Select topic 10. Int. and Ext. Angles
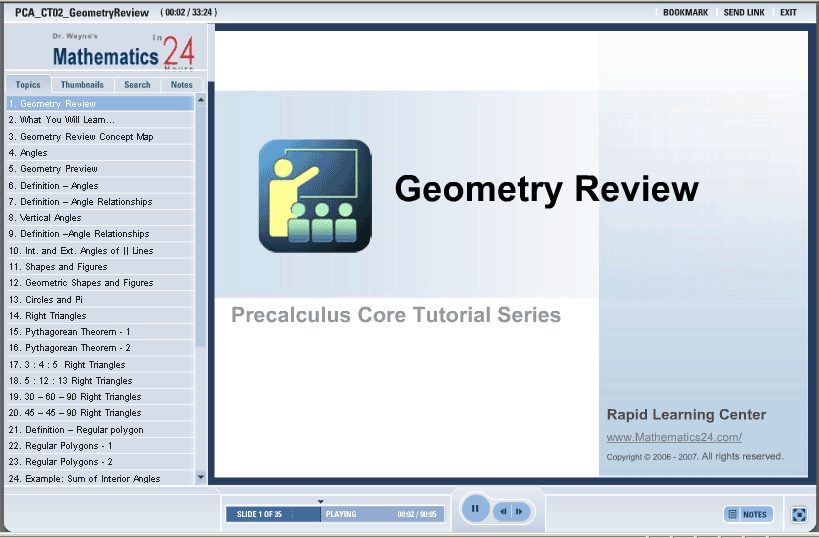The width and height of the screenshot is (819, 538). [x=100, y=251]
